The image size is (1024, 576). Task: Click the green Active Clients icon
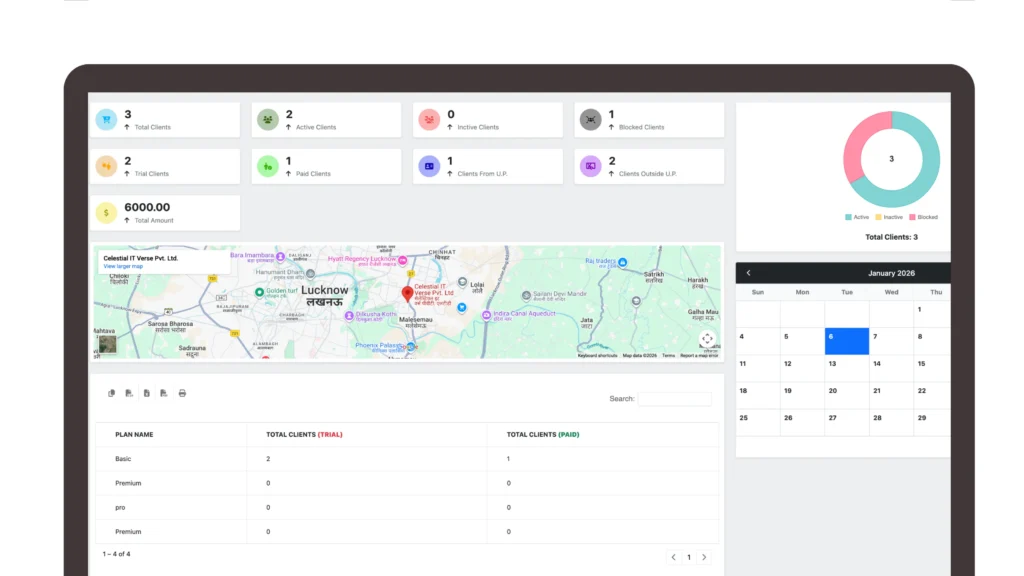pos(267,120)
